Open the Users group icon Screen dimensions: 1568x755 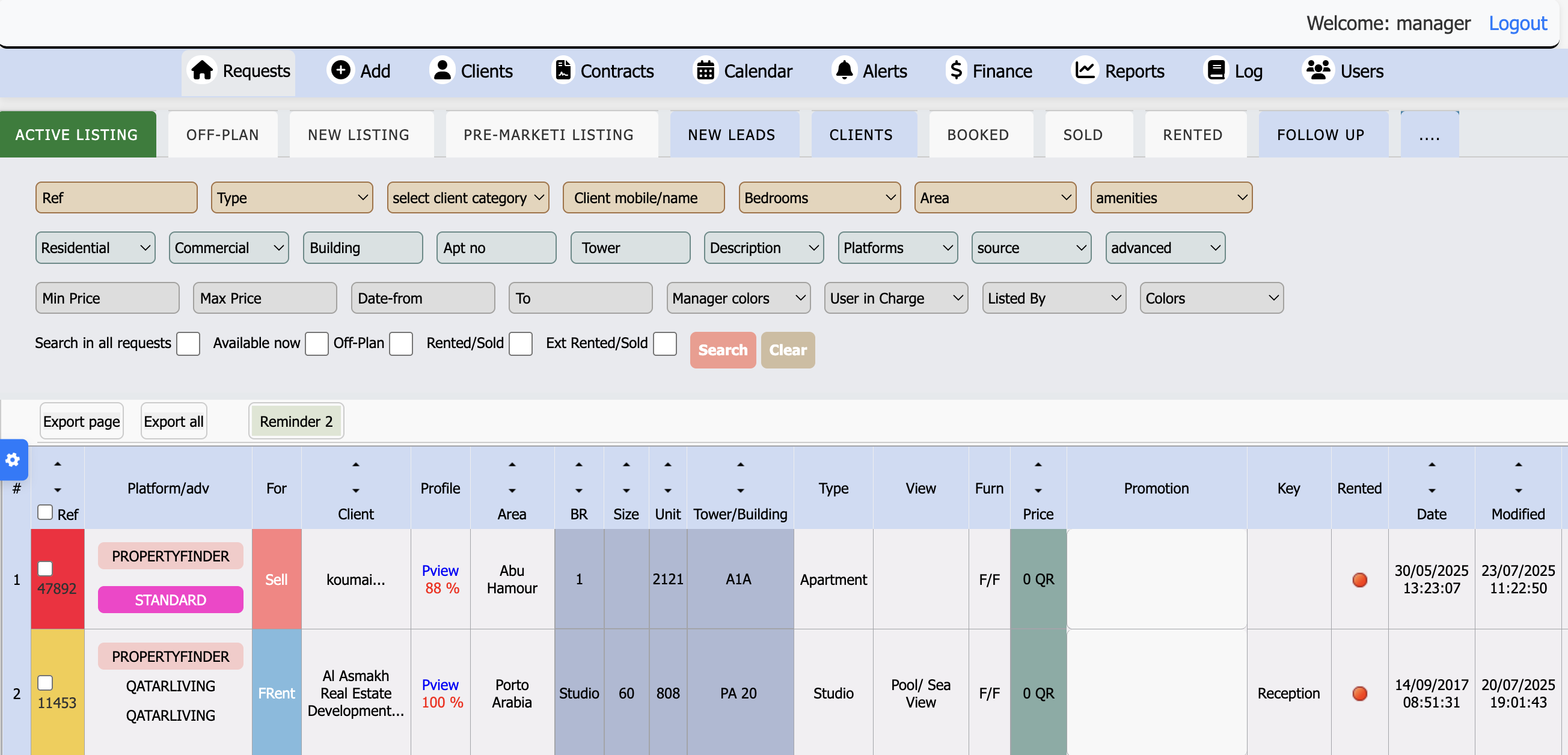(1318, 70)
